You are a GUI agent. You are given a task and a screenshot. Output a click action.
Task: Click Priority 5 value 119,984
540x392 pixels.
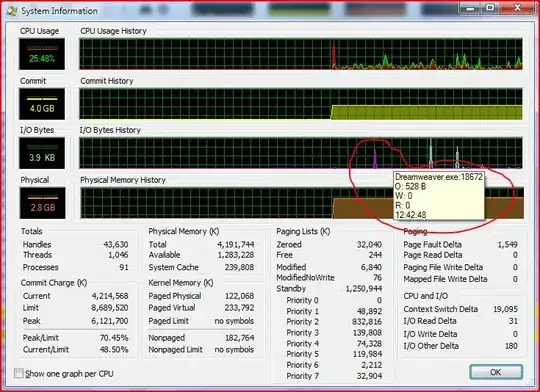[x=367, y=354]
